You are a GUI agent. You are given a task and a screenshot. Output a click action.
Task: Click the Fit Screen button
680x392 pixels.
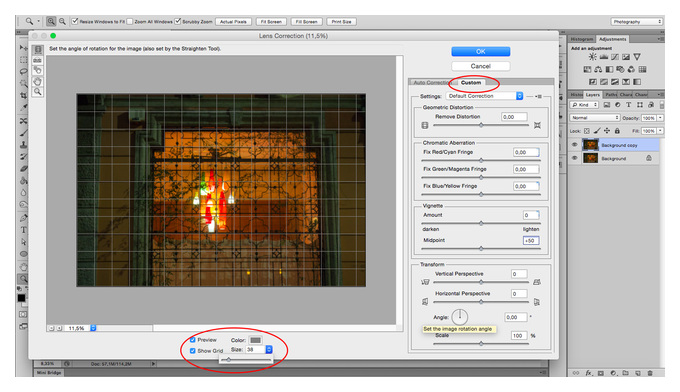[271, 21]
